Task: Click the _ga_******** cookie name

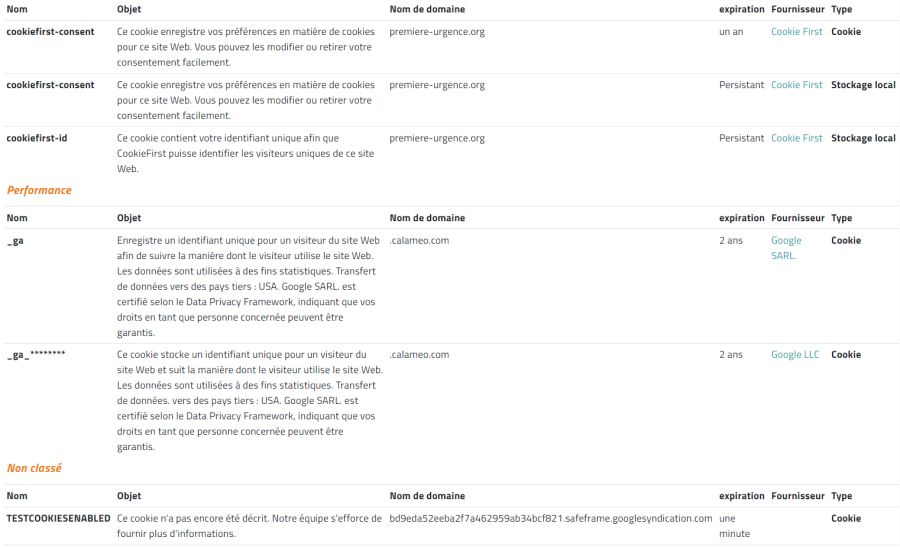Action: pos(36,355)
